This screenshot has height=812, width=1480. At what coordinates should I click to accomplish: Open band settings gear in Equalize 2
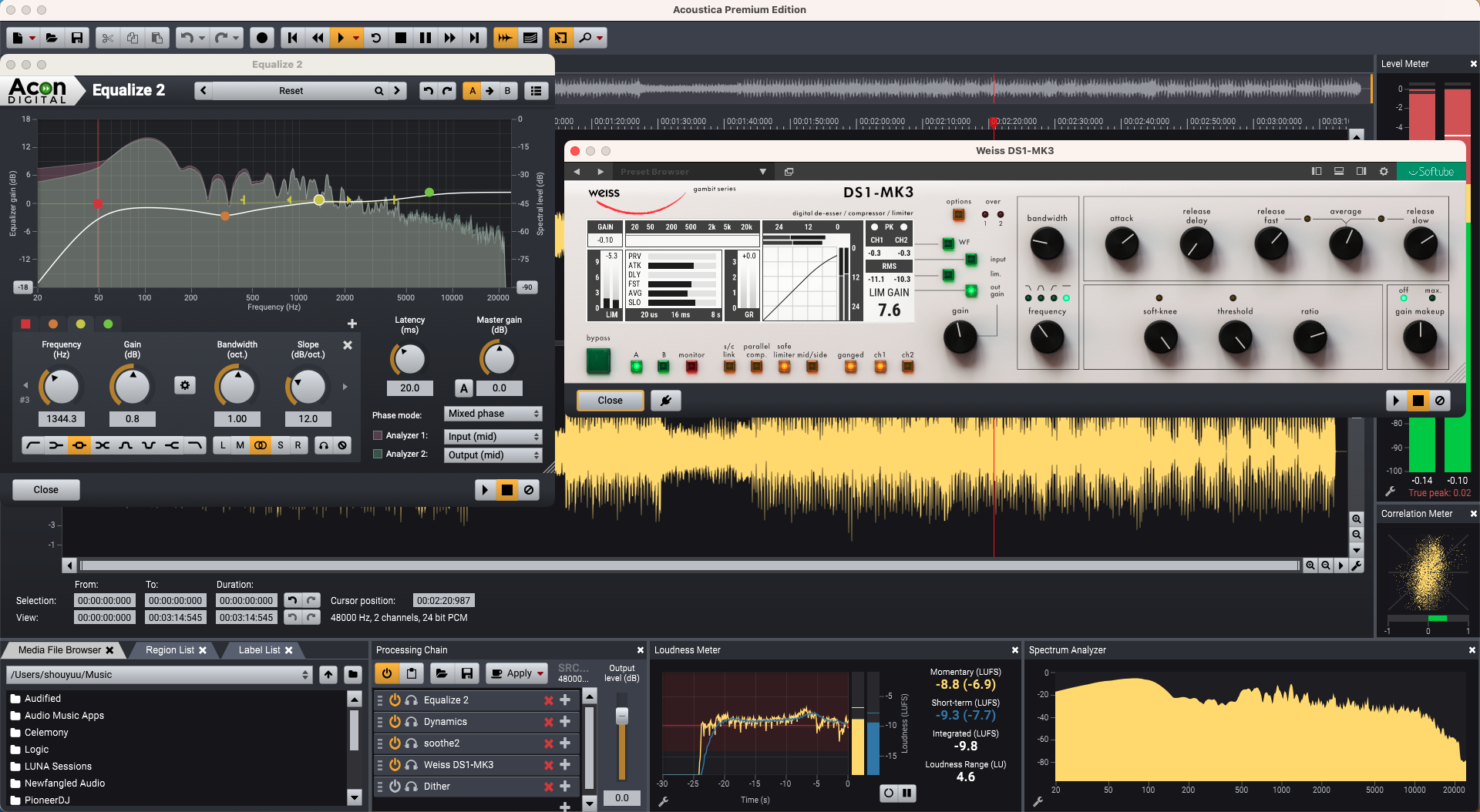click(x=185, y=385)
